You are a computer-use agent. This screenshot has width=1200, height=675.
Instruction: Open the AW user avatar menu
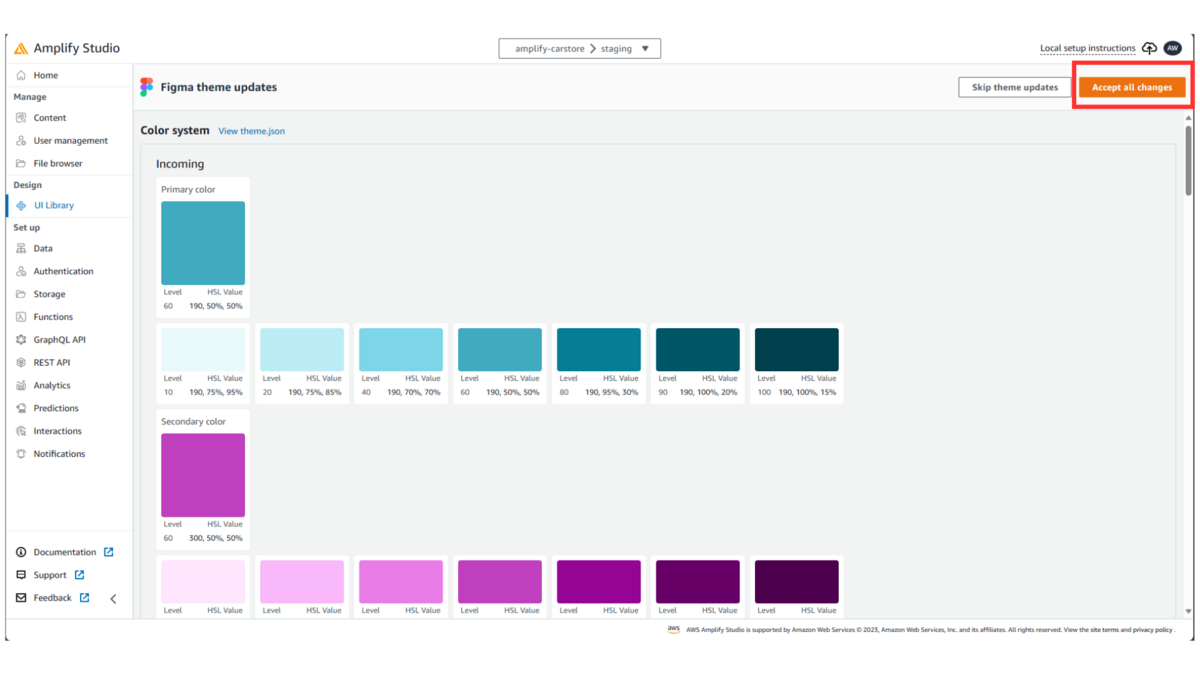[x=1173, y=48]
